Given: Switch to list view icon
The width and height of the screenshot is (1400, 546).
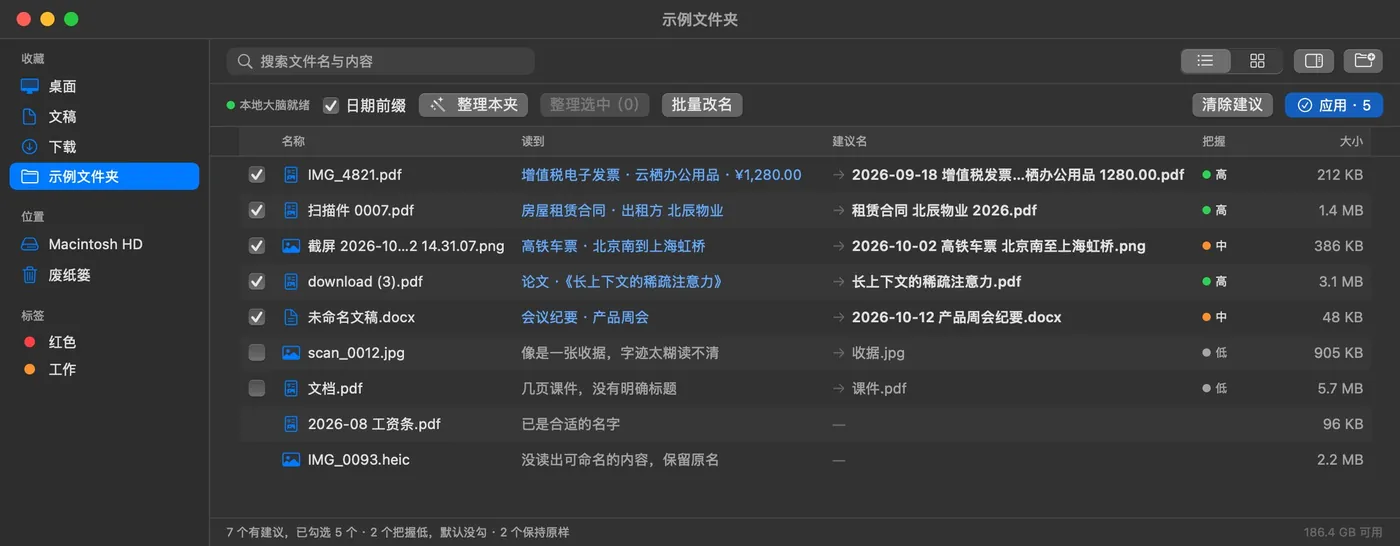Looking at the screenshot, I should click(1205, 61).
